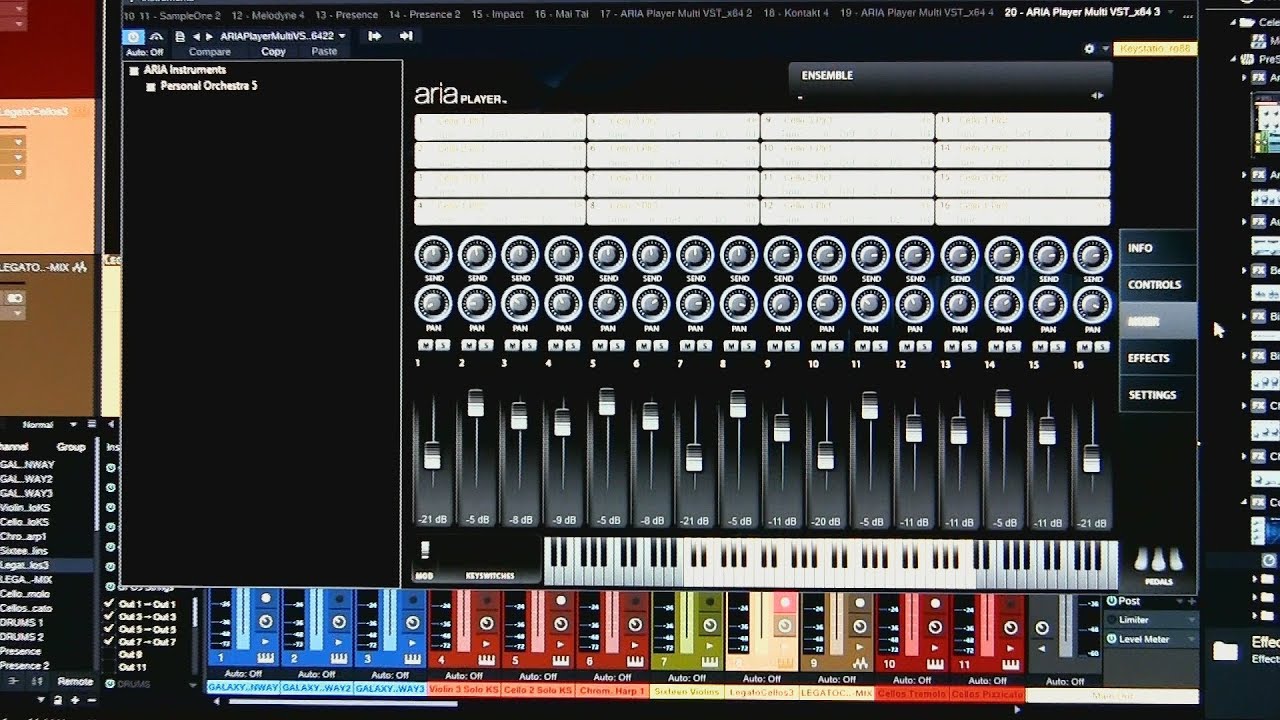This screenshot has height=720, width=1280.
Task: Solo ARIA mixer channel 8
Action: click(x=749, y=346)
